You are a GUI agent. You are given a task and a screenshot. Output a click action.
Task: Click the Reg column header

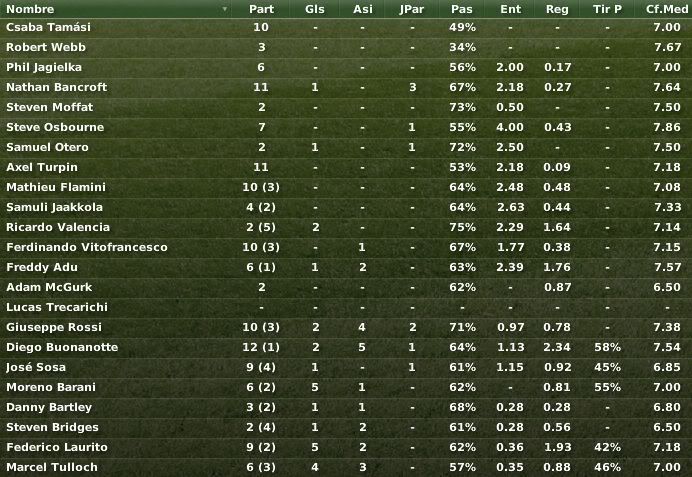[x=557, y=9]
